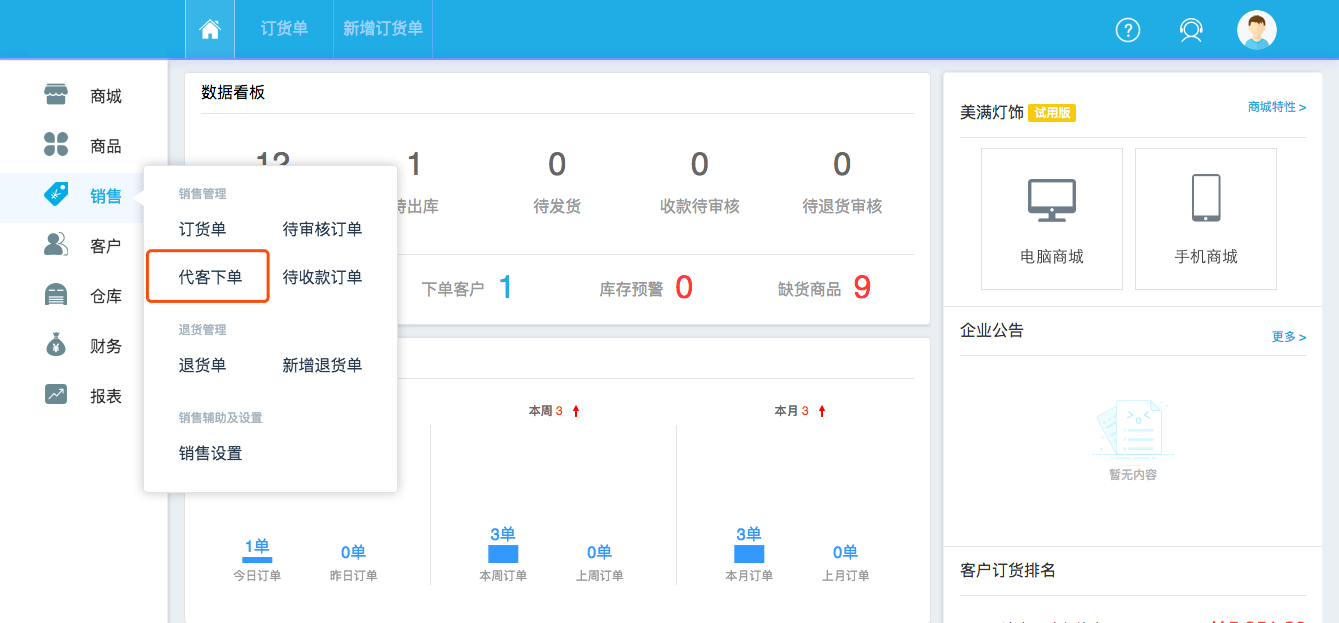Open the help question mark icon

[1128, 30]
